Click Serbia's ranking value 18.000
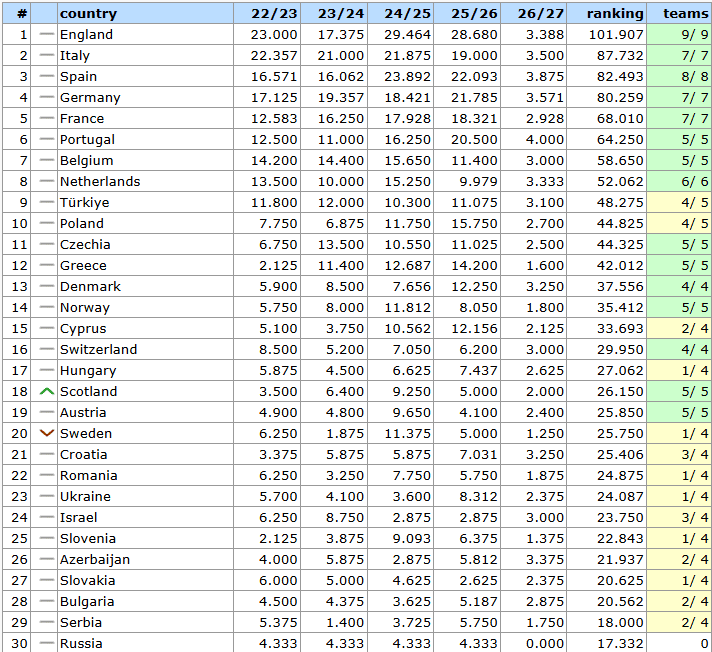The image size is (712, 652). (620, 622)
